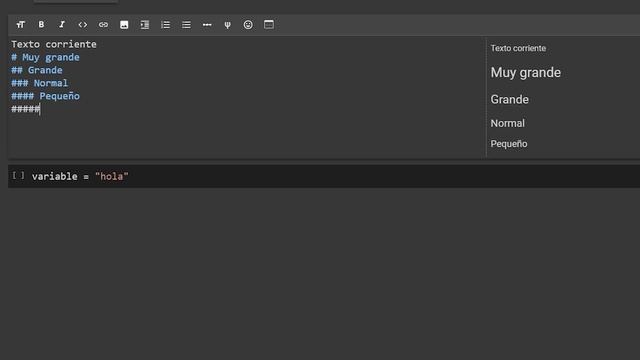
Task: Click the "hola" string in code
Action: point(112,176)
